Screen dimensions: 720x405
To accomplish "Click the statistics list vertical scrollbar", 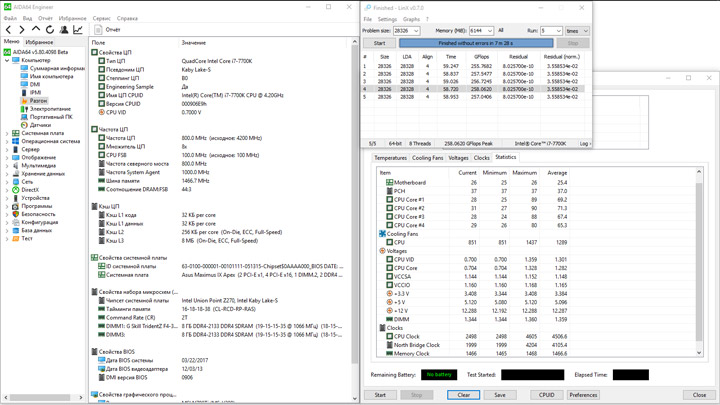I will [x=699, y=260].
